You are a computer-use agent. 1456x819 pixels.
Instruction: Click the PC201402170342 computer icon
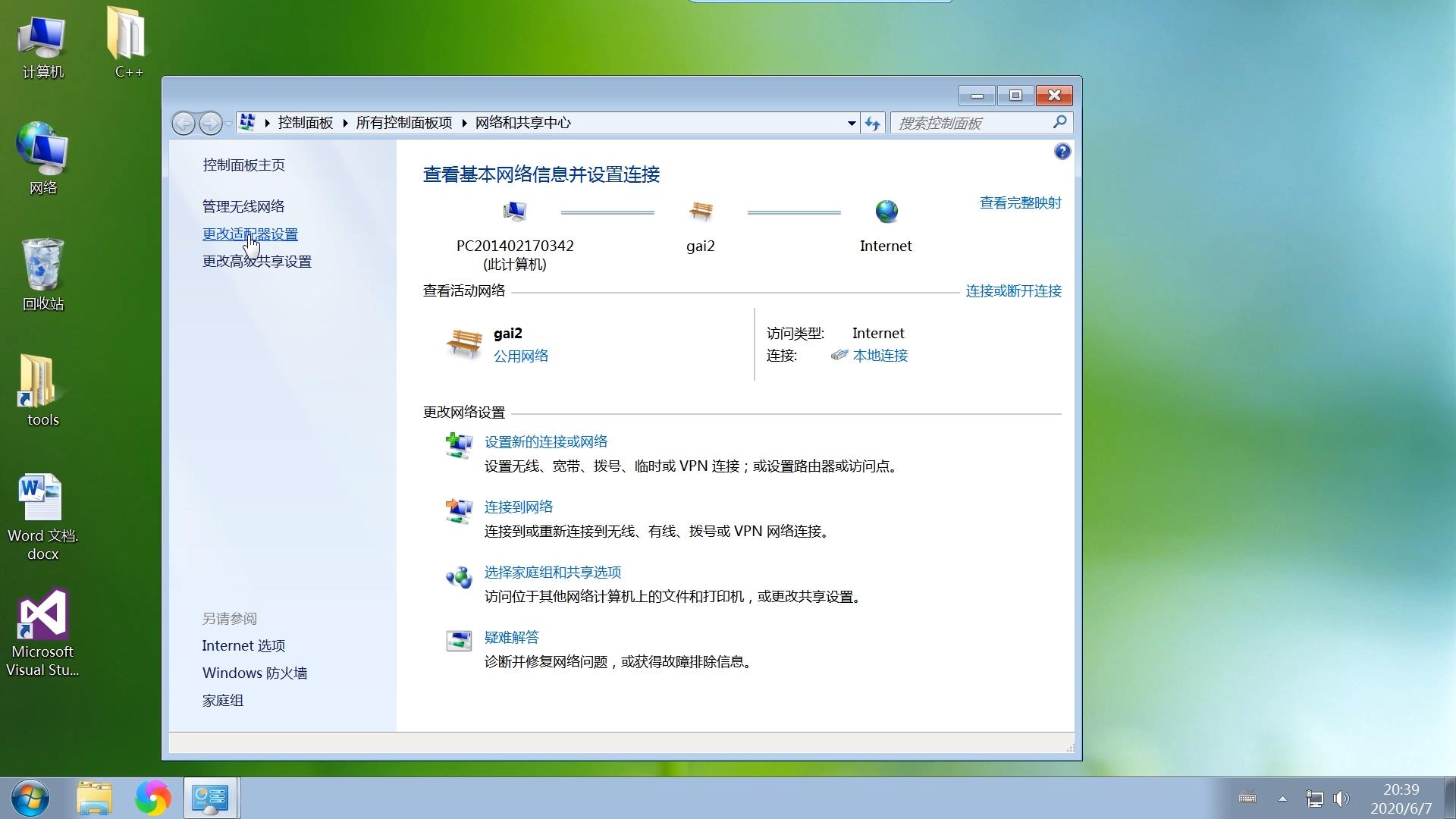click(515, 212)
